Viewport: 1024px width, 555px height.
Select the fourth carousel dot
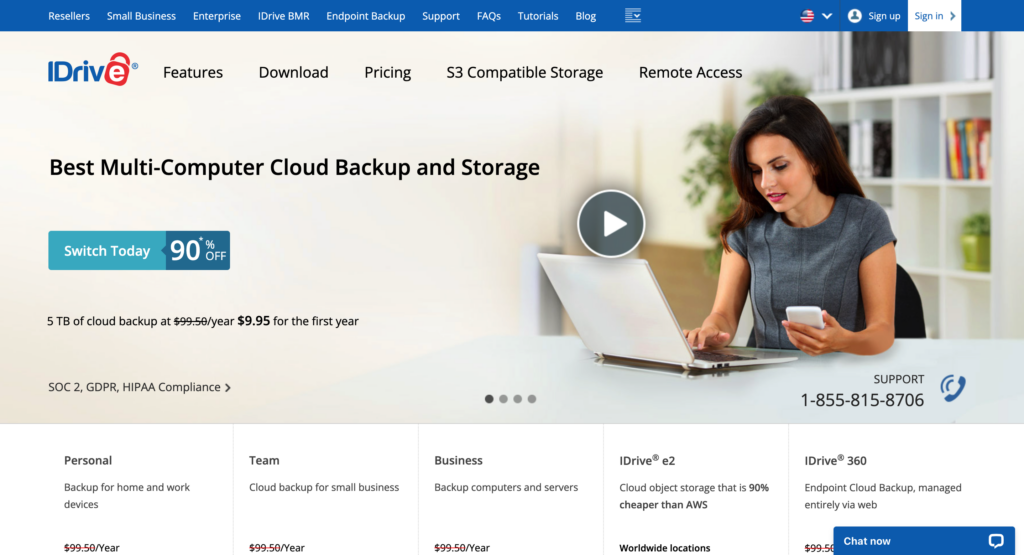[532, 399]
